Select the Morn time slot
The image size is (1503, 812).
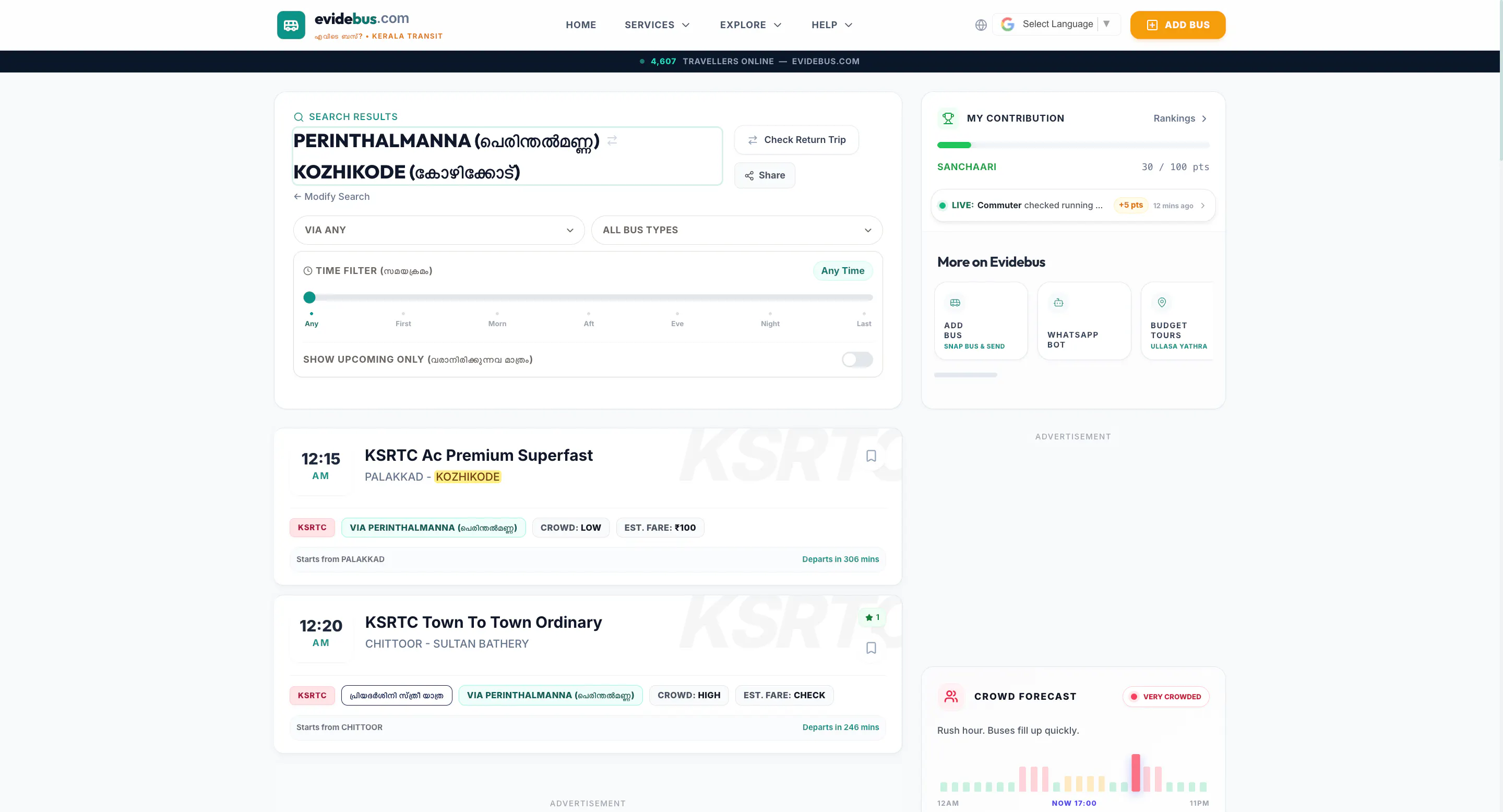click(x=497, y=320)
